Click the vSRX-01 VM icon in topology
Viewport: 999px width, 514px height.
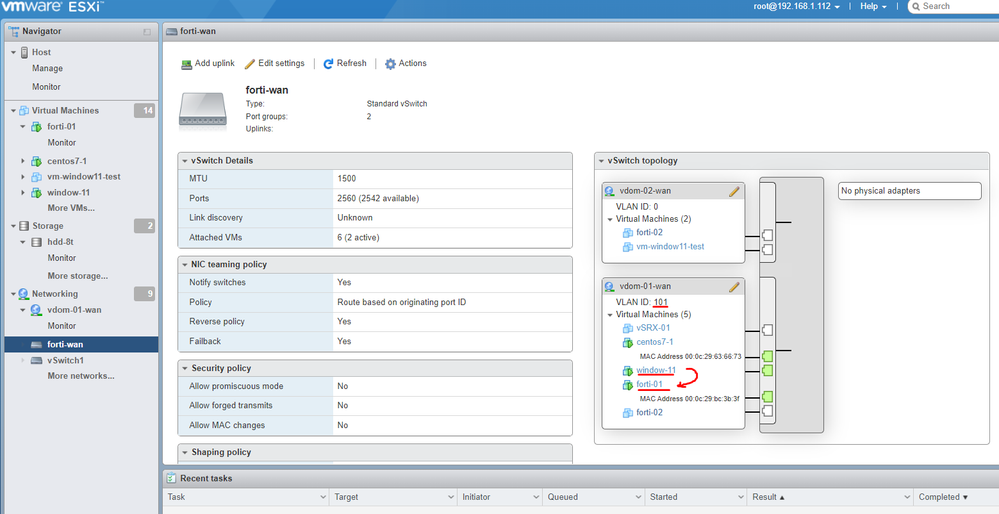(x=628, y=329)
